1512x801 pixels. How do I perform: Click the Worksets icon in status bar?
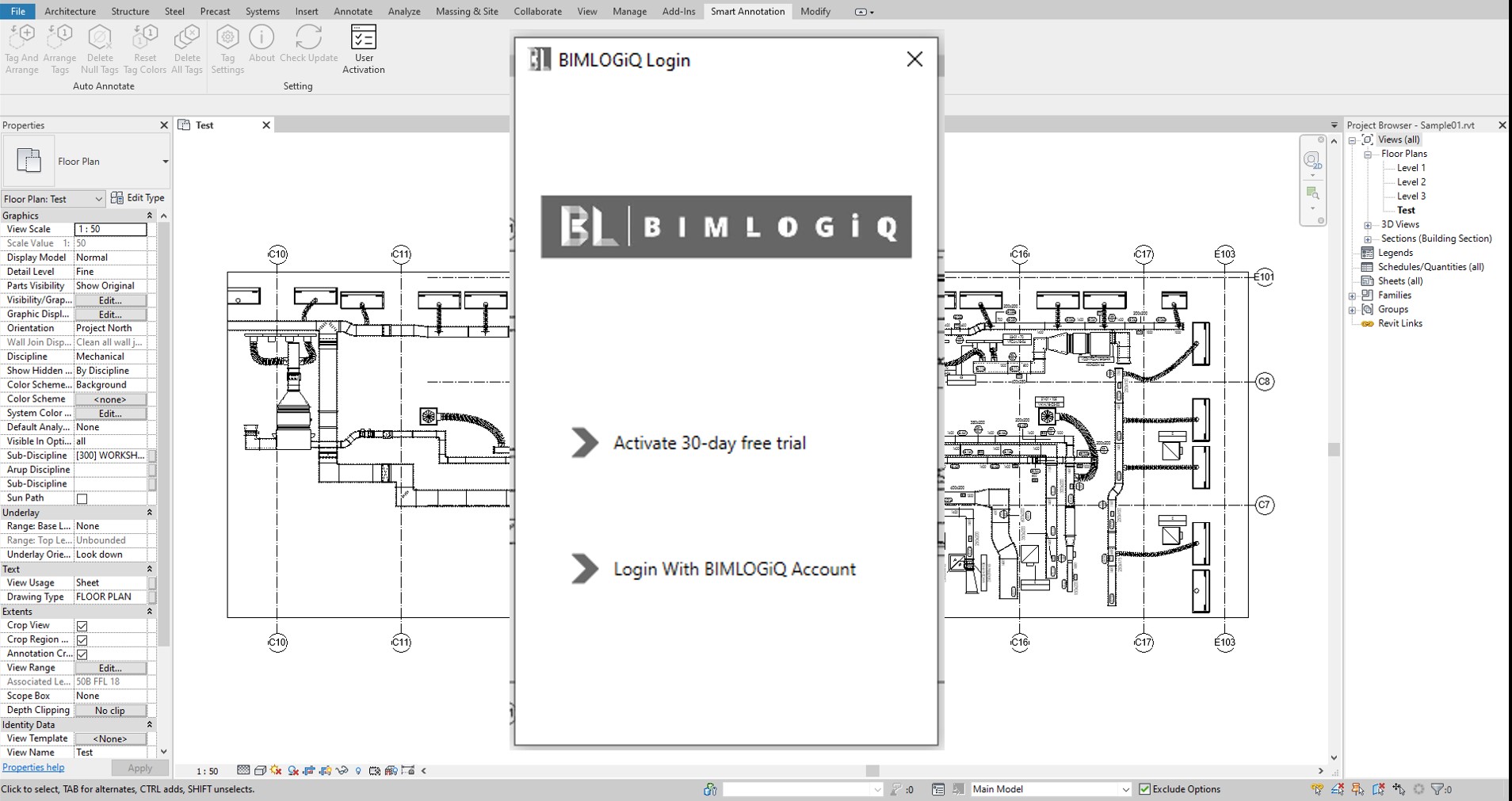[x=710, y=789]
